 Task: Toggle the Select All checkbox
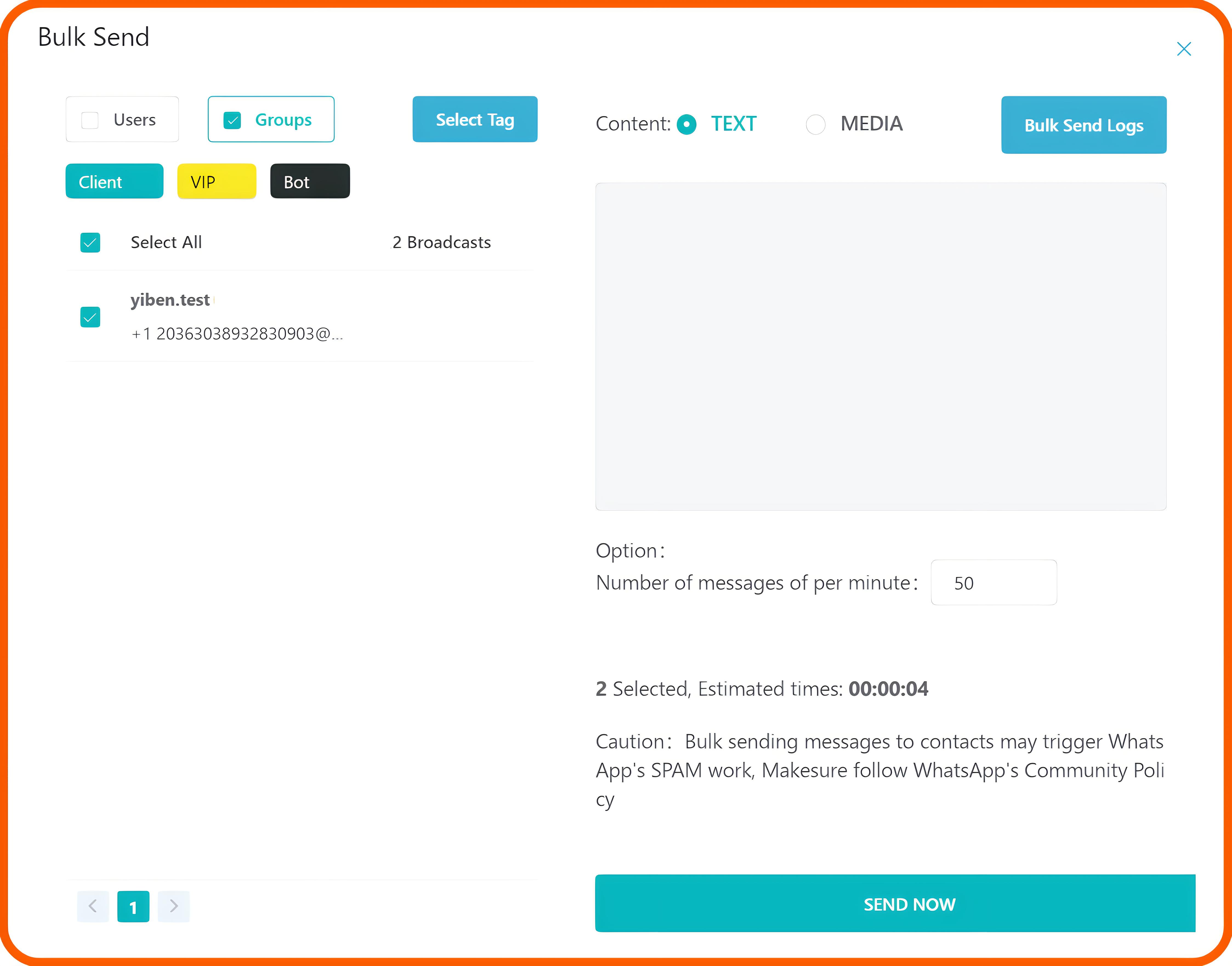[90, 243]
